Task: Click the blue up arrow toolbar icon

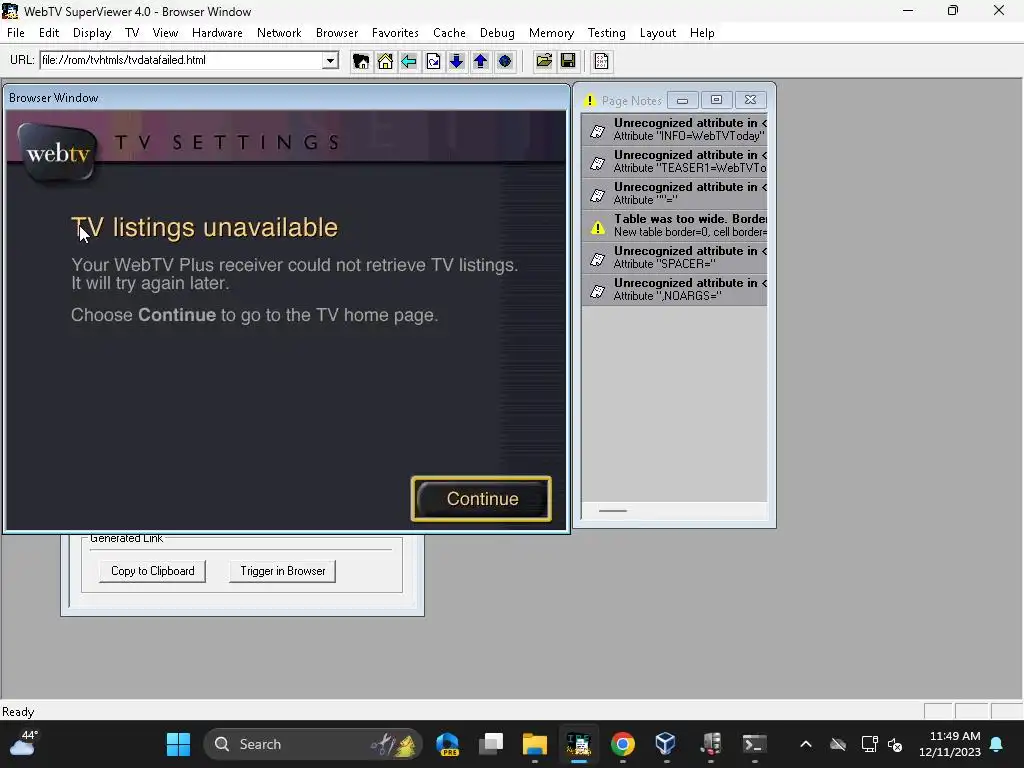Action: [x=481, y=61]
